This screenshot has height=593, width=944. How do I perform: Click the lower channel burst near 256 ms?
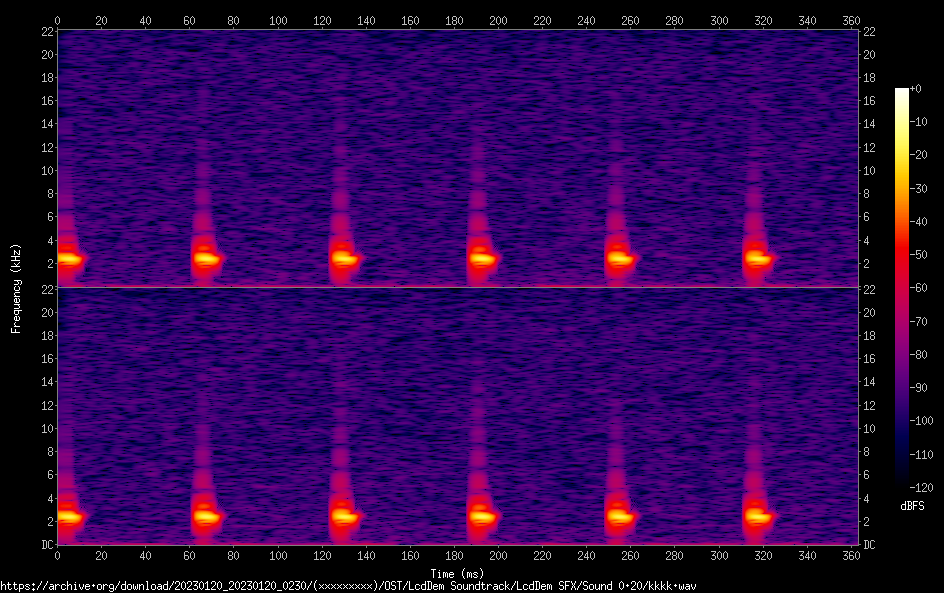[621, 517]
